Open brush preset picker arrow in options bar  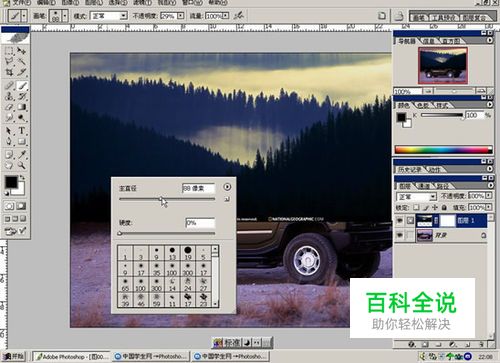click(65, 16)
